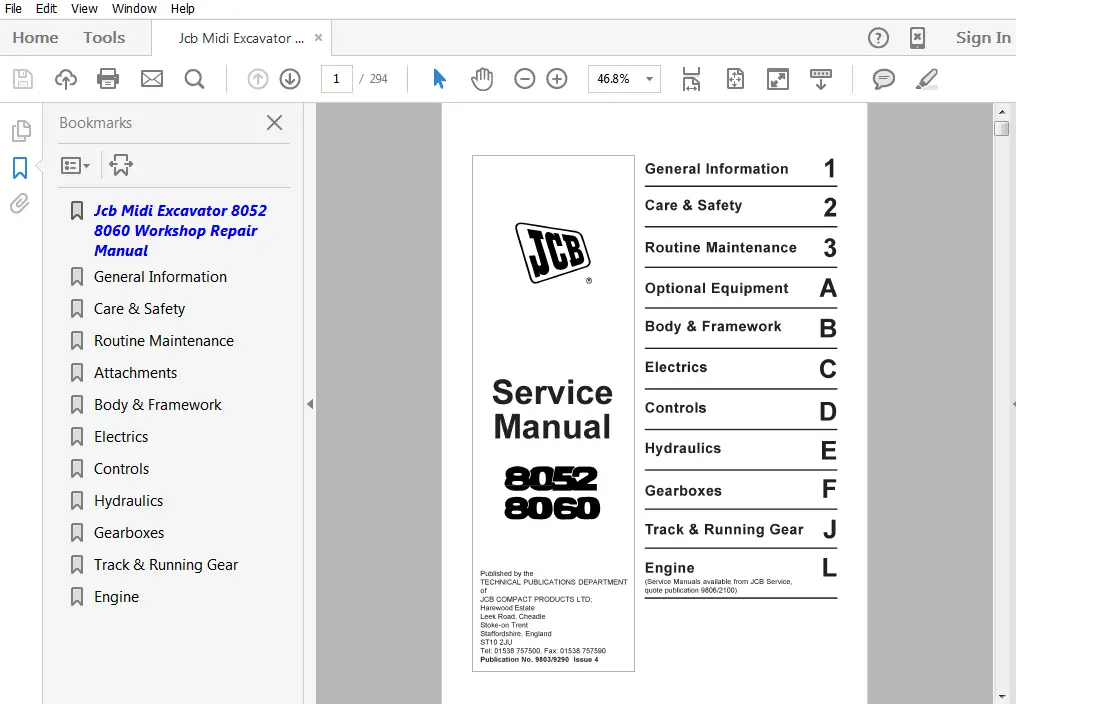Open the View menu
This screenshot has height=704, width=1117.
coord(84,9)
